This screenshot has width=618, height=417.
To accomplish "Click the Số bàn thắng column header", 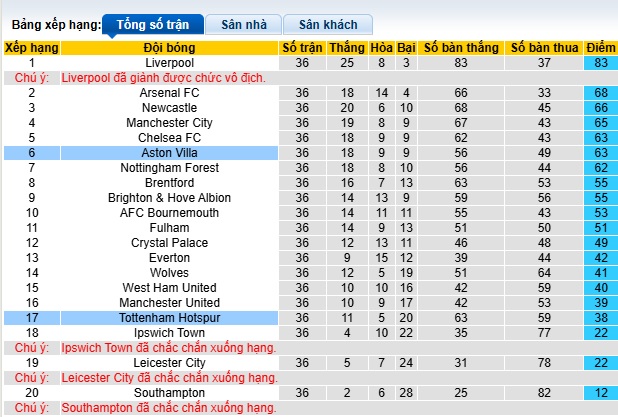I will click(x=460, y=47).
